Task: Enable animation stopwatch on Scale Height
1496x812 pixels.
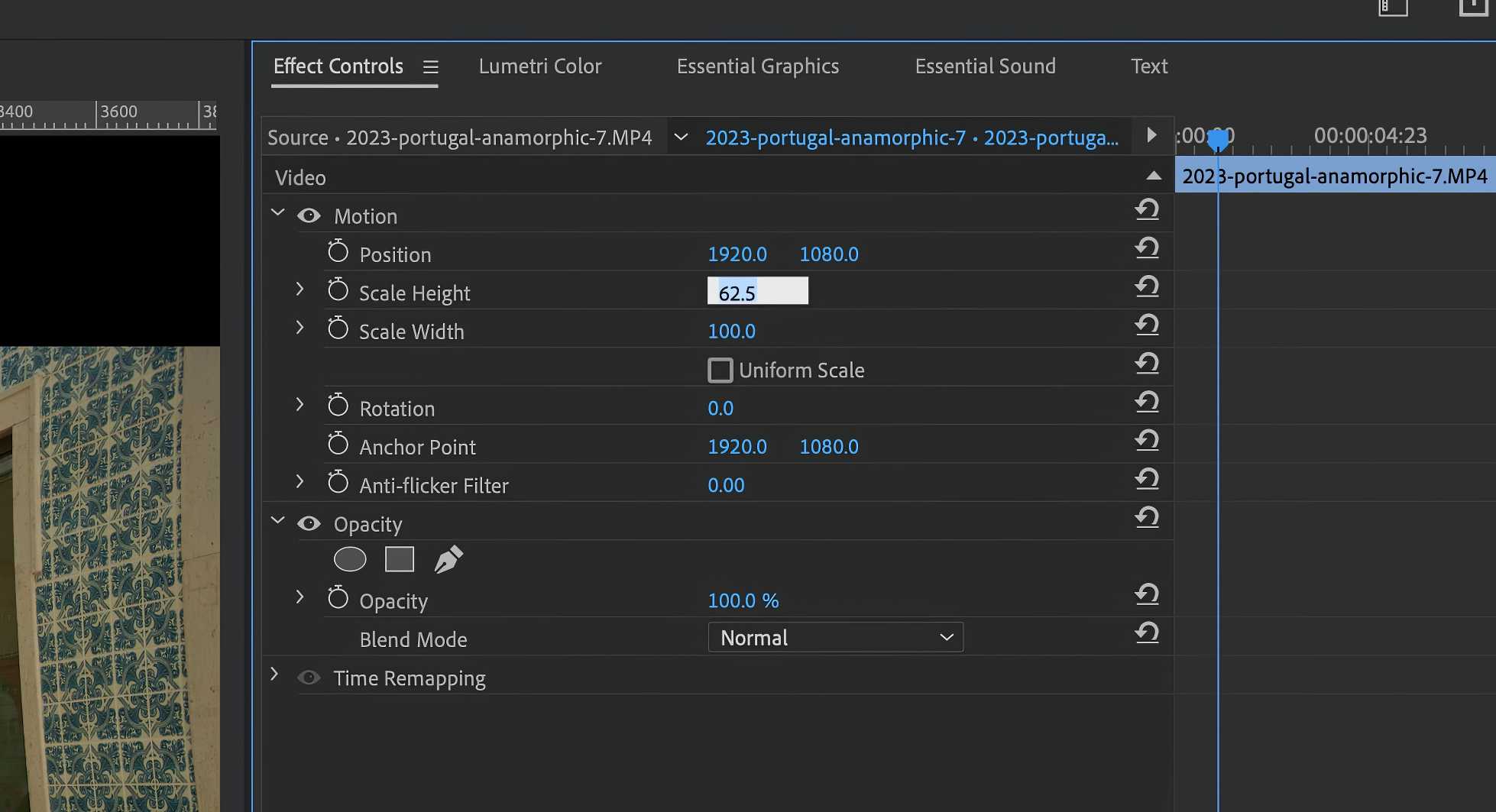Action: [337, 290]
